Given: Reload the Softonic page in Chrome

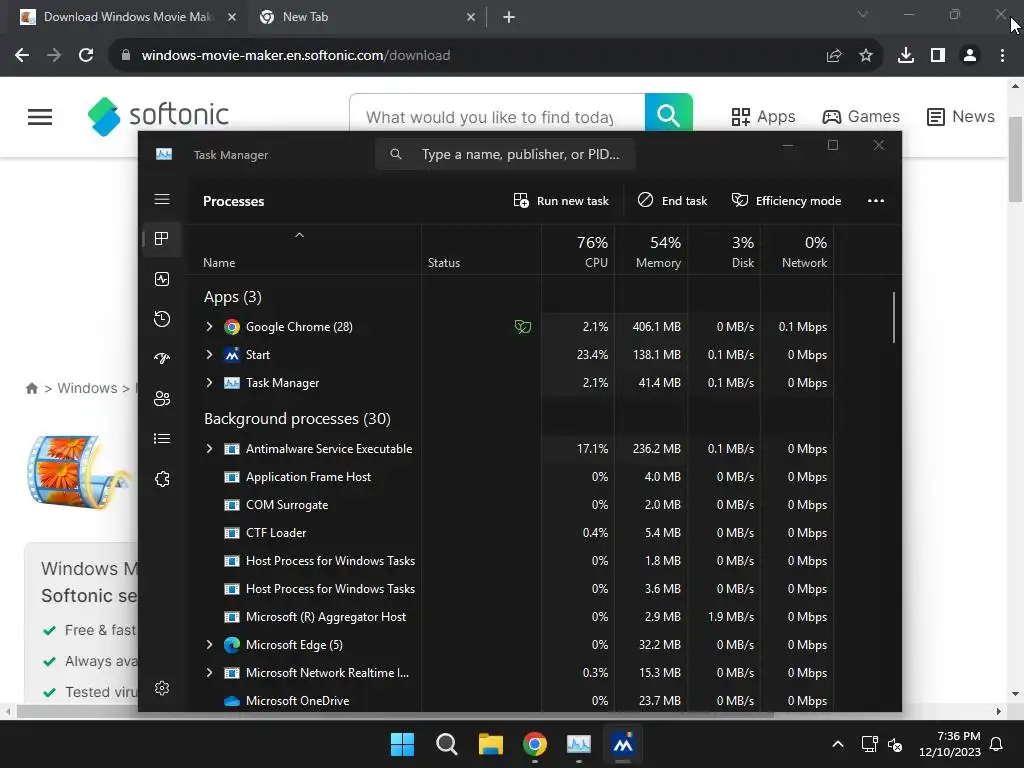Looking at the screenshot, I should point(86,56).
